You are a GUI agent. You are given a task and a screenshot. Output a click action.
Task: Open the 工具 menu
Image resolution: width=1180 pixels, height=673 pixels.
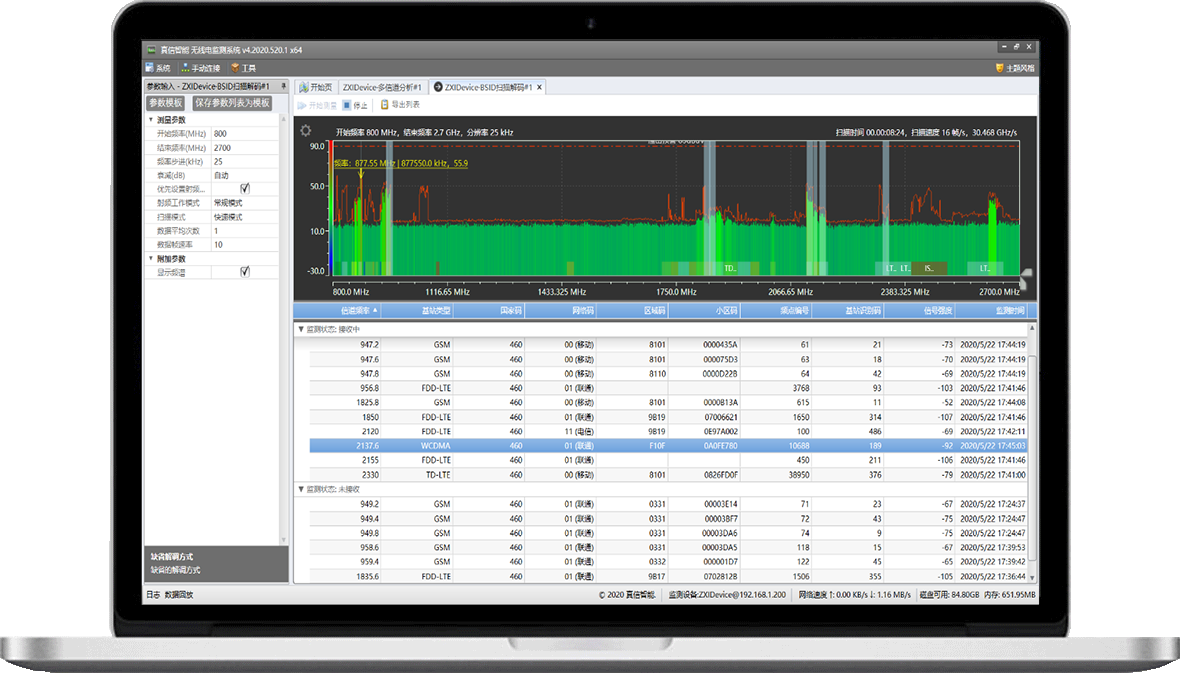(x=244, y=68)
